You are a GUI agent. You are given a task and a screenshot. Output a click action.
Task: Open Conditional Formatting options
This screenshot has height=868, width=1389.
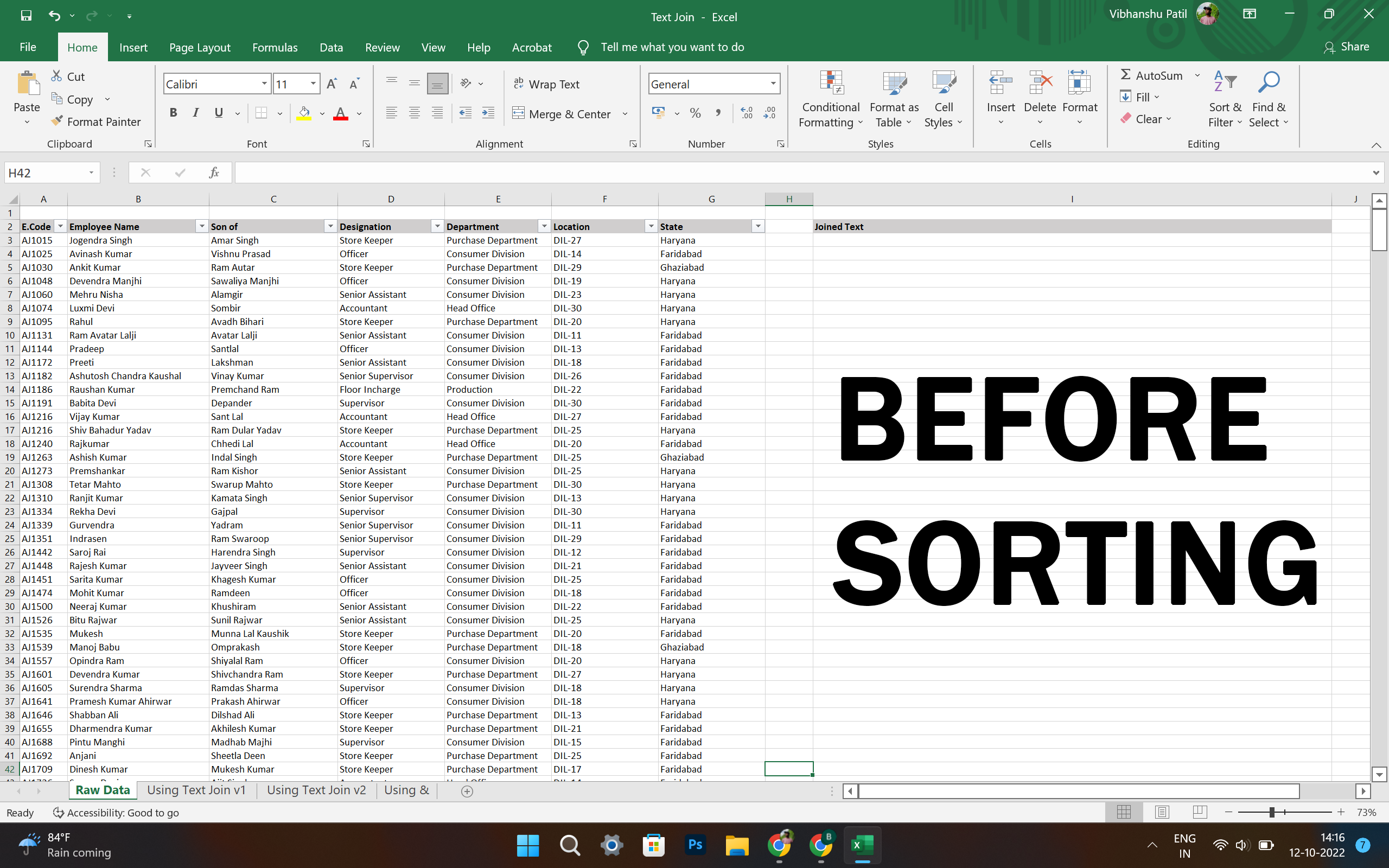coord(831,98)
